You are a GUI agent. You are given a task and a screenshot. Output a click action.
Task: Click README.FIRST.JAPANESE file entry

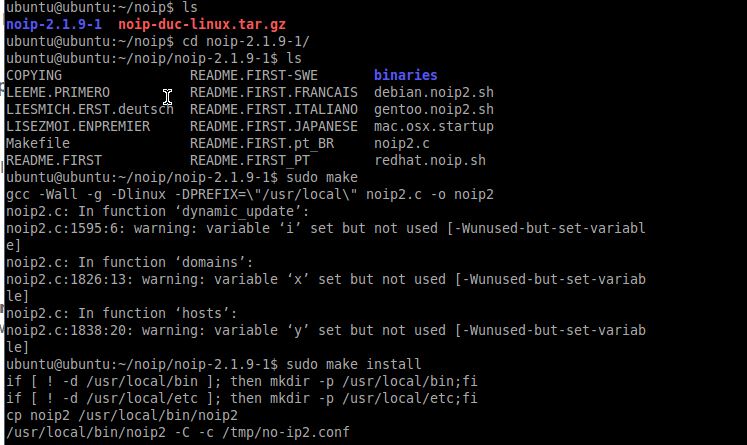(274, 126)
